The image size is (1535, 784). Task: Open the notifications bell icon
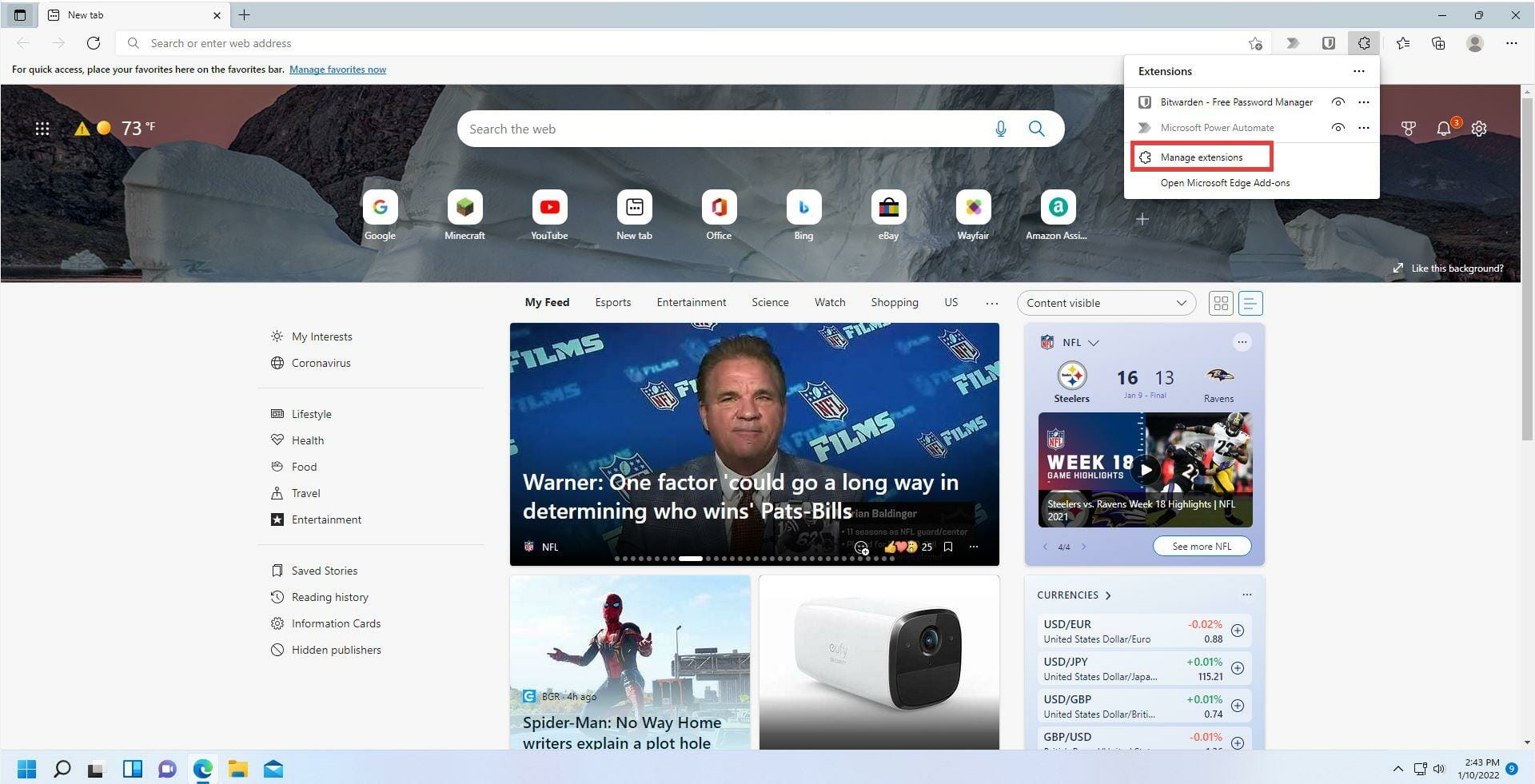[x=1443, y=129]
